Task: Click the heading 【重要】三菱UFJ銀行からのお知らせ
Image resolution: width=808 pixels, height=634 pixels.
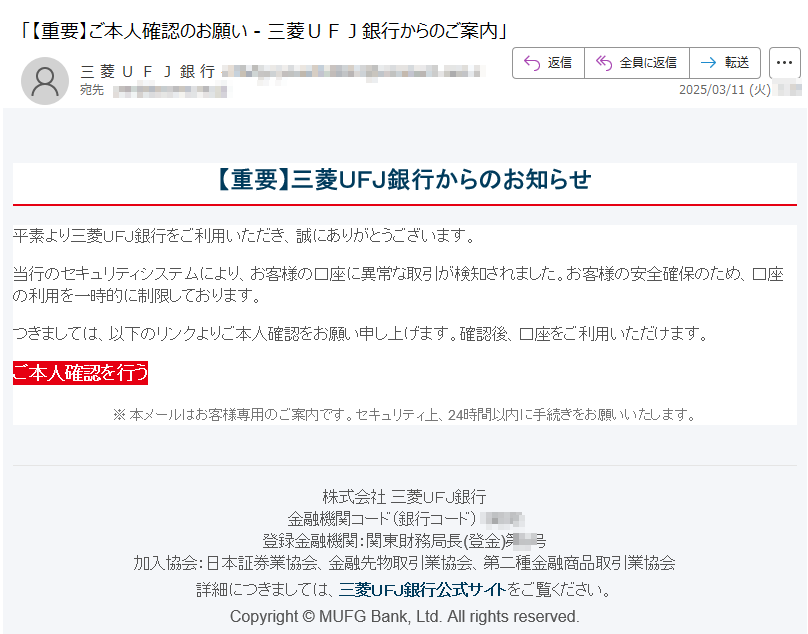Action: coord(405,180)
